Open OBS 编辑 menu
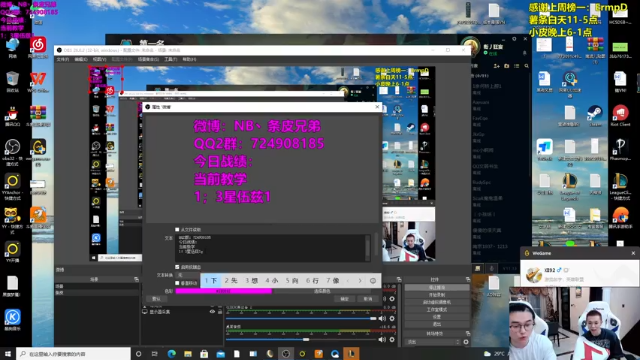640x360 pixels. pos(81,59)
